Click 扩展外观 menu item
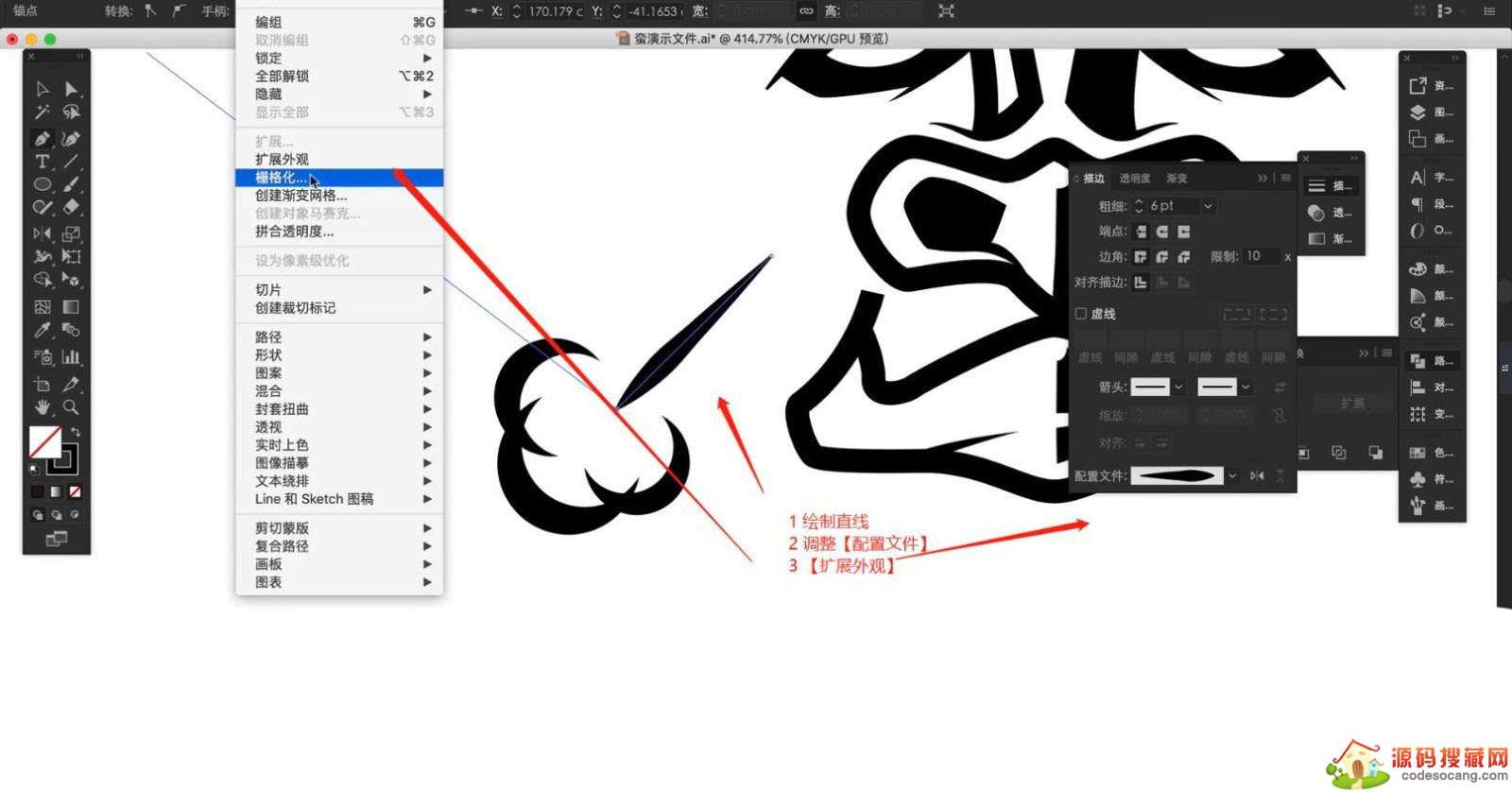 click(282, 160)
